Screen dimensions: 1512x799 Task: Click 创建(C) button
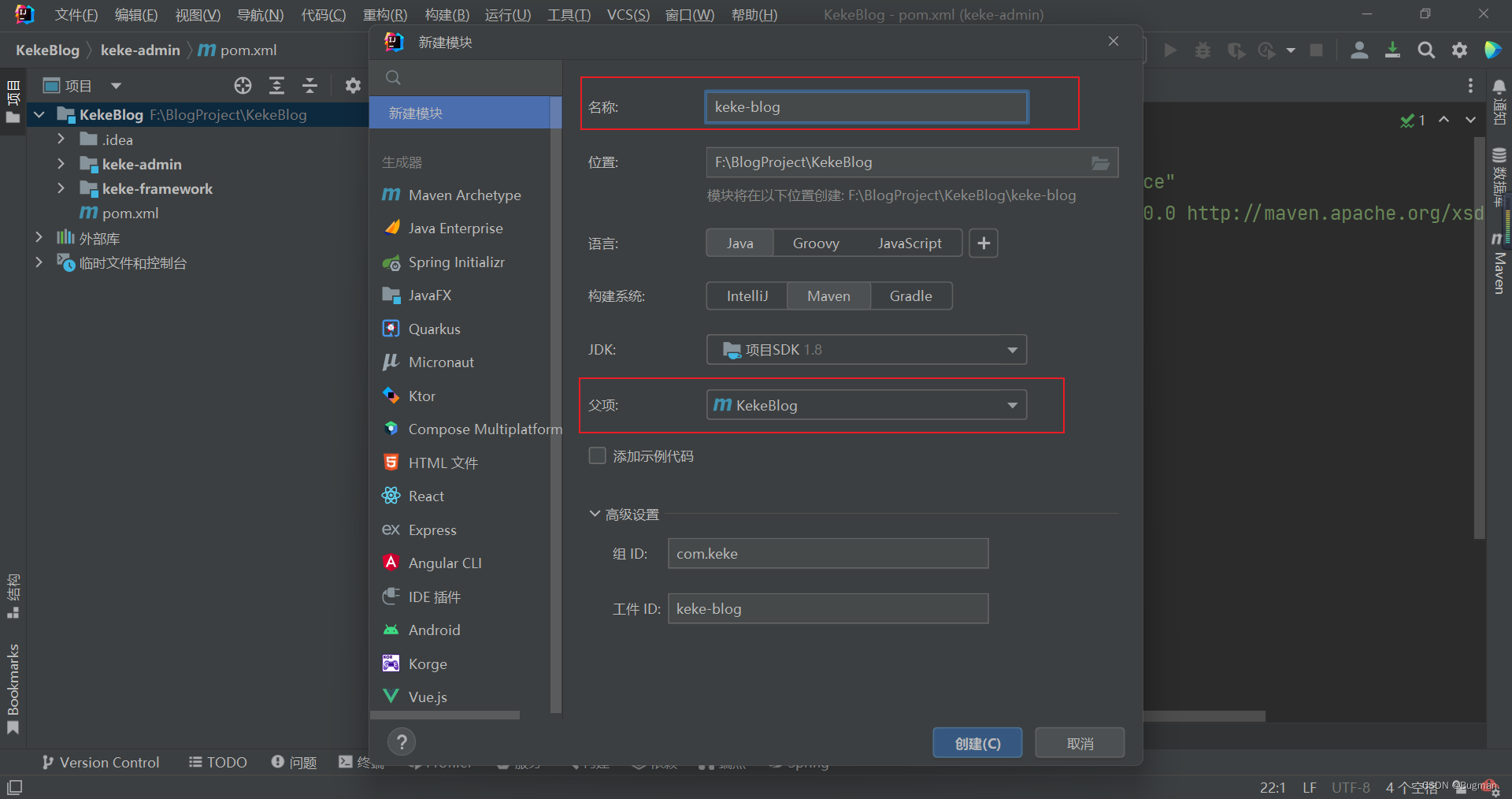click(977, 743)
